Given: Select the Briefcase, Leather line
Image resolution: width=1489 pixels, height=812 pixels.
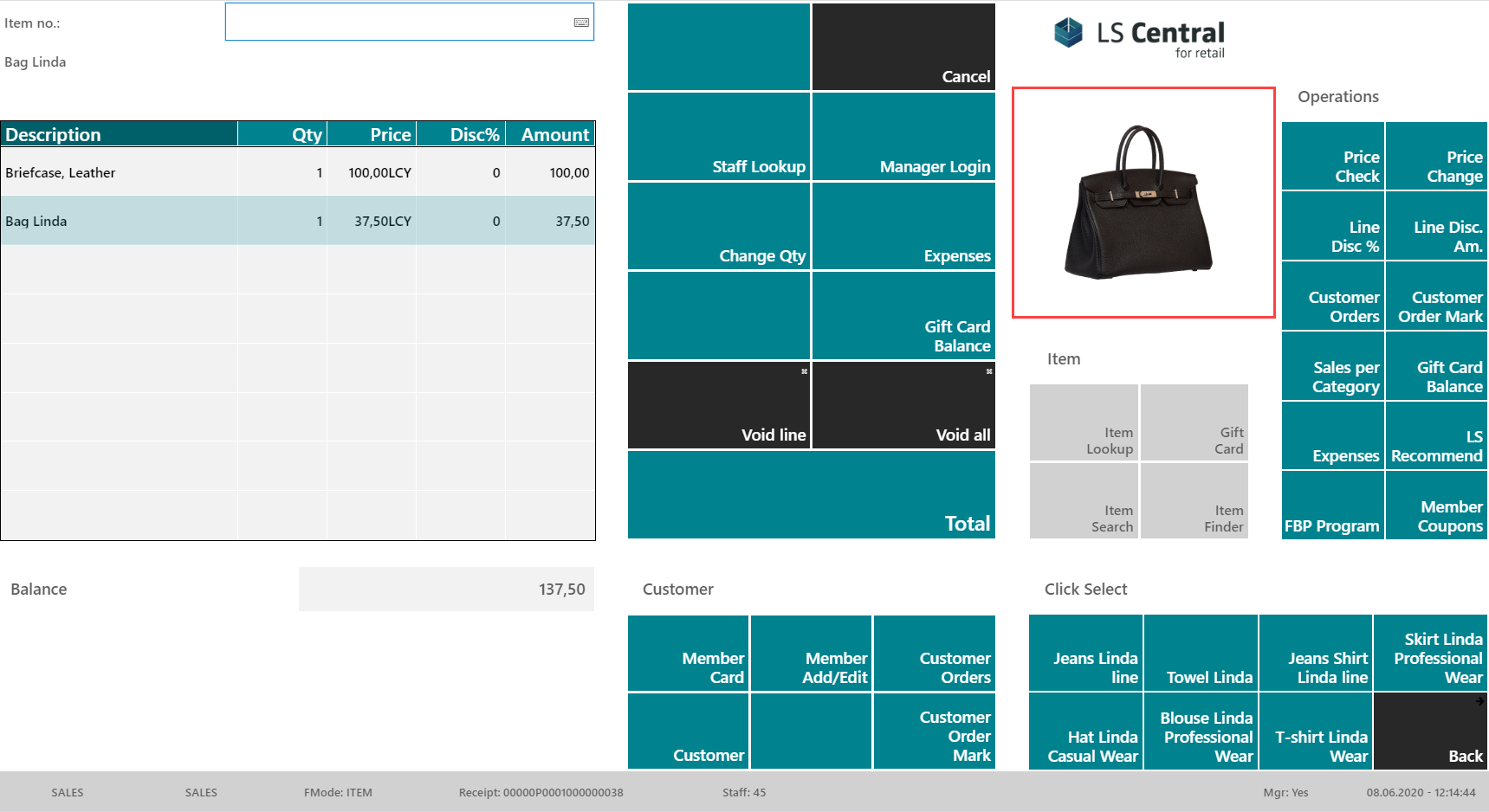Looking at the screenshot, I should coord(298,172).
